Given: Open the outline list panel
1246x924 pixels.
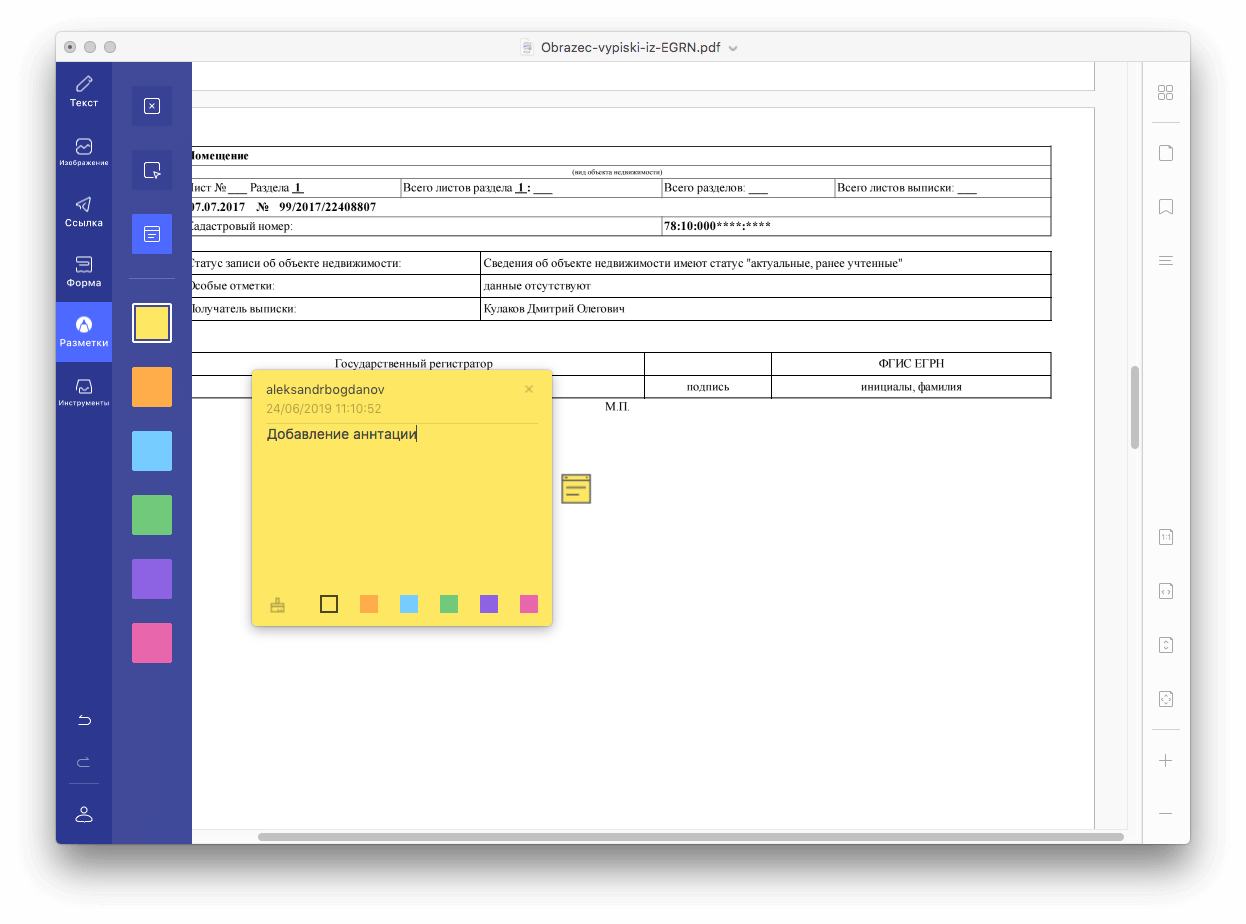Looking at the screenshot, I should pos(1165,261).
